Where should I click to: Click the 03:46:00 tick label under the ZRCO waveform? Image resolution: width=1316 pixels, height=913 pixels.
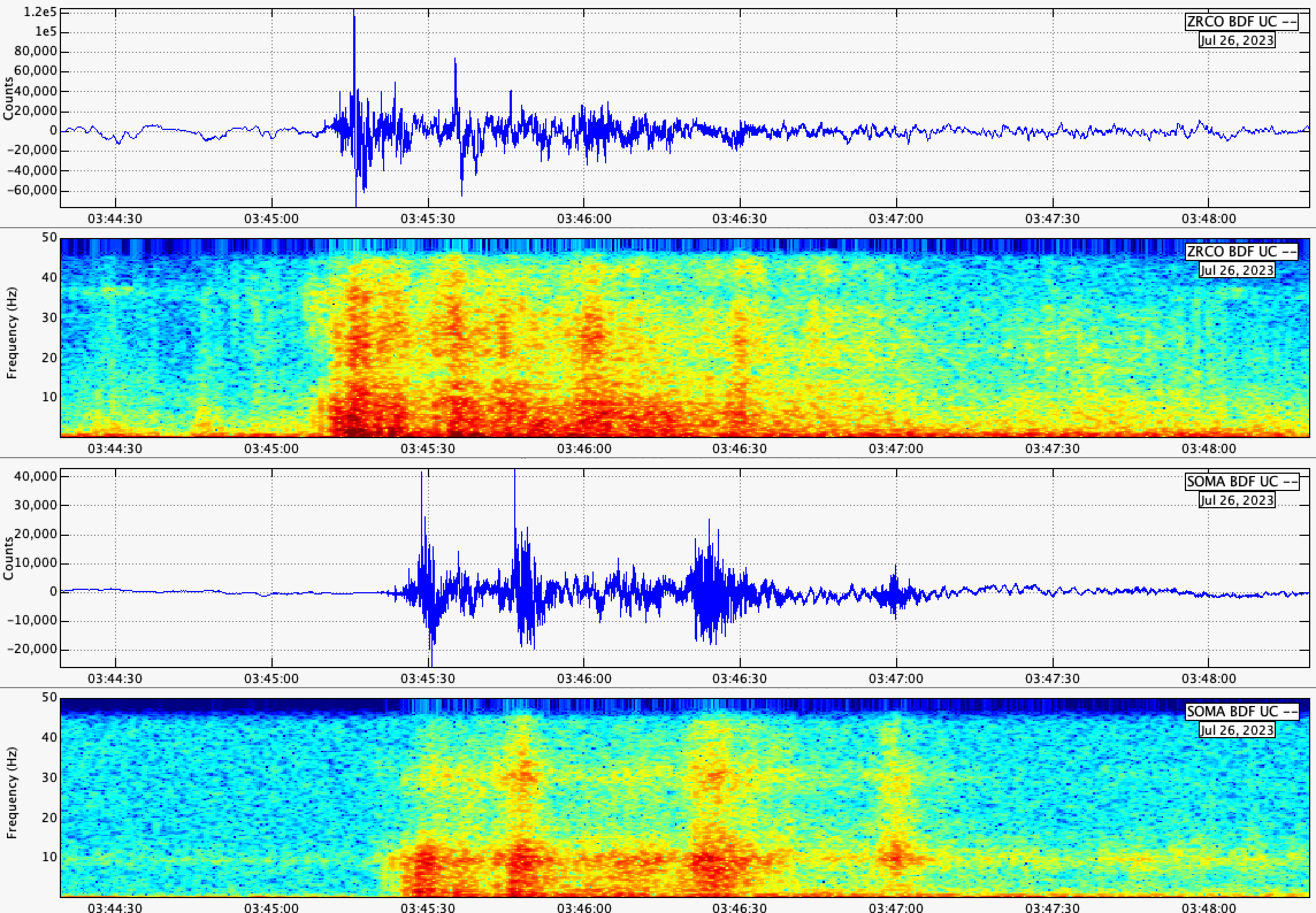[584, 218]
